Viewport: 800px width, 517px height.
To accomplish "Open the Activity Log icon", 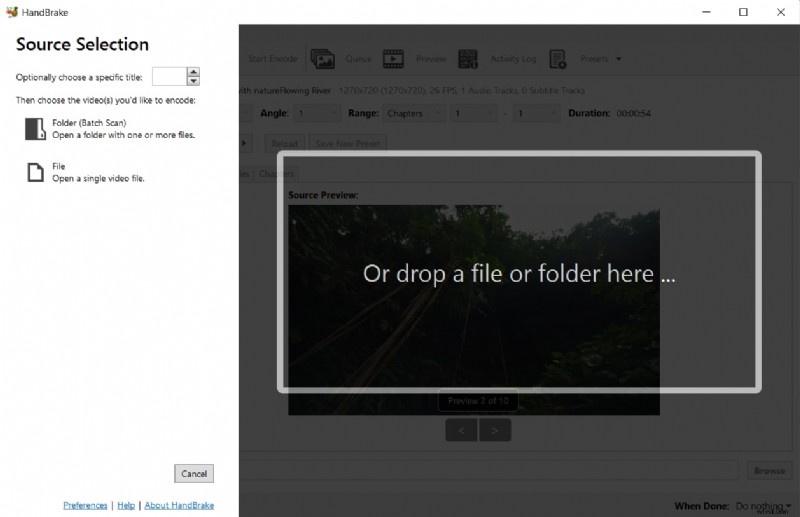I will click(468, 59).
